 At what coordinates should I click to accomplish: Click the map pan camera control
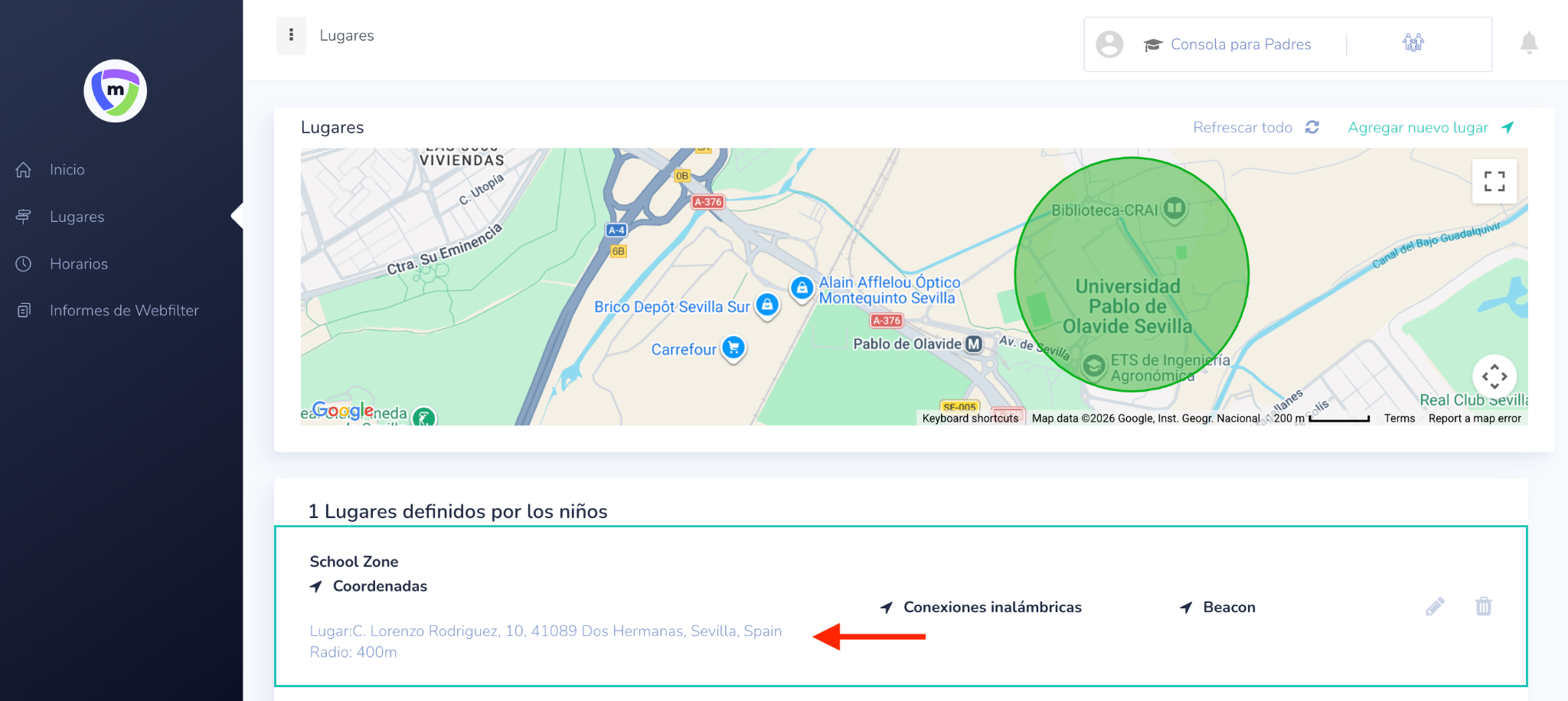(x=1494, y=377)
